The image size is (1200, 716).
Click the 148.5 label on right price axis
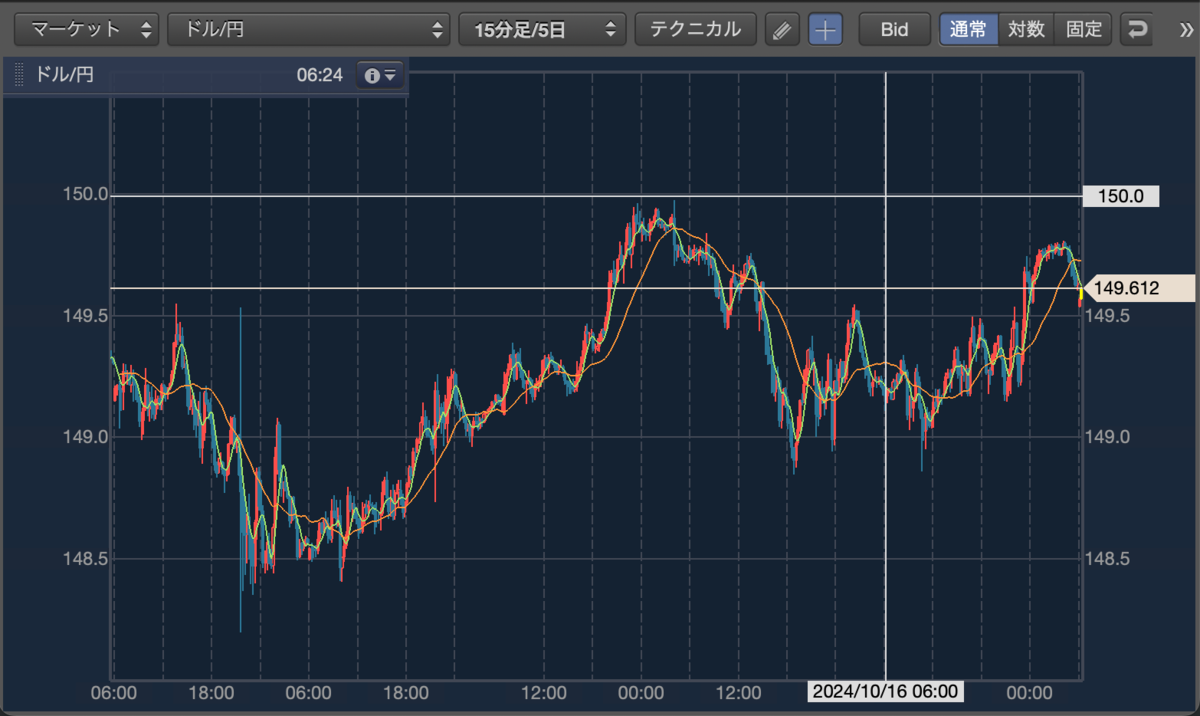(x=1106, y=559)
